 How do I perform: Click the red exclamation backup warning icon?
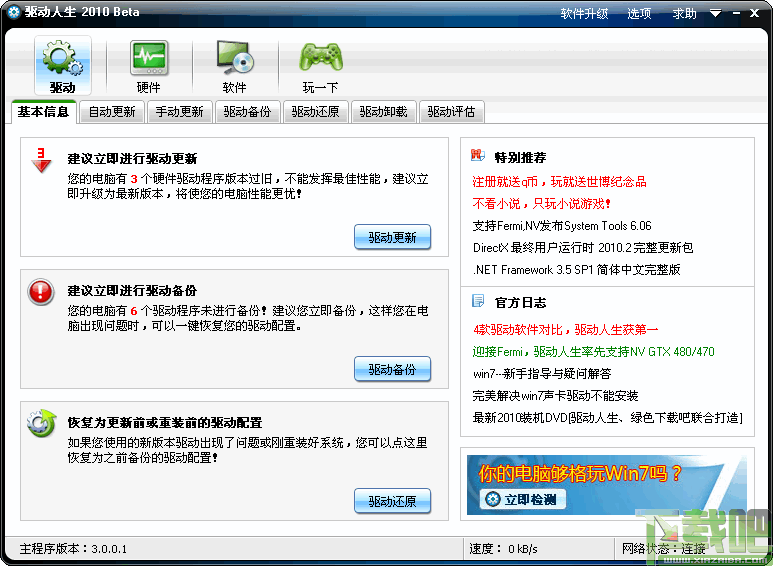(x=40, y=292)
